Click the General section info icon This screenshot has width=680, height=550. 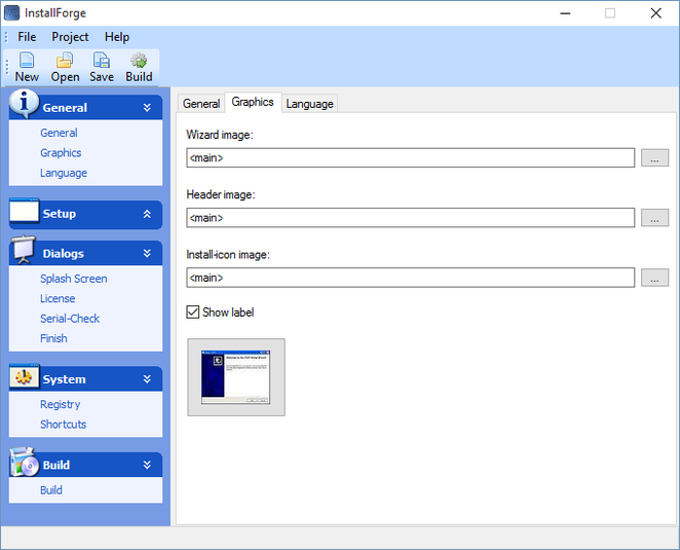pos(24,103)
